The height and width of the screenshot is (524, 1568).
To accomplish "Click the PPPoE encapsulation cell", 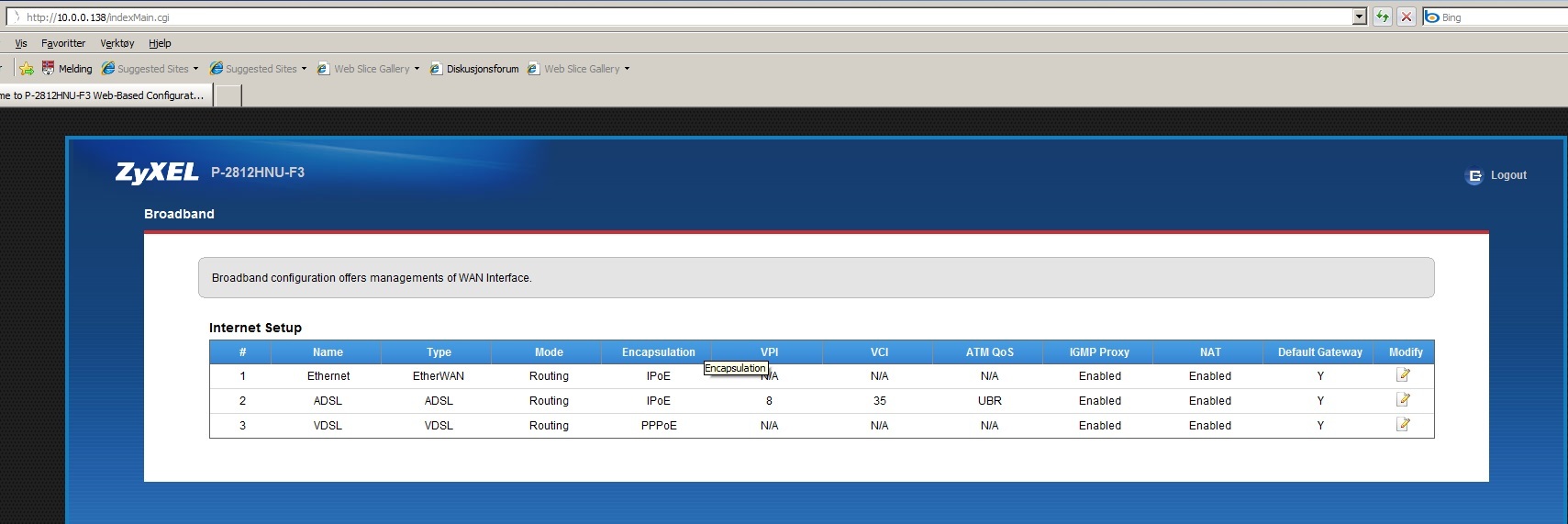I will [x=659, y=426].
